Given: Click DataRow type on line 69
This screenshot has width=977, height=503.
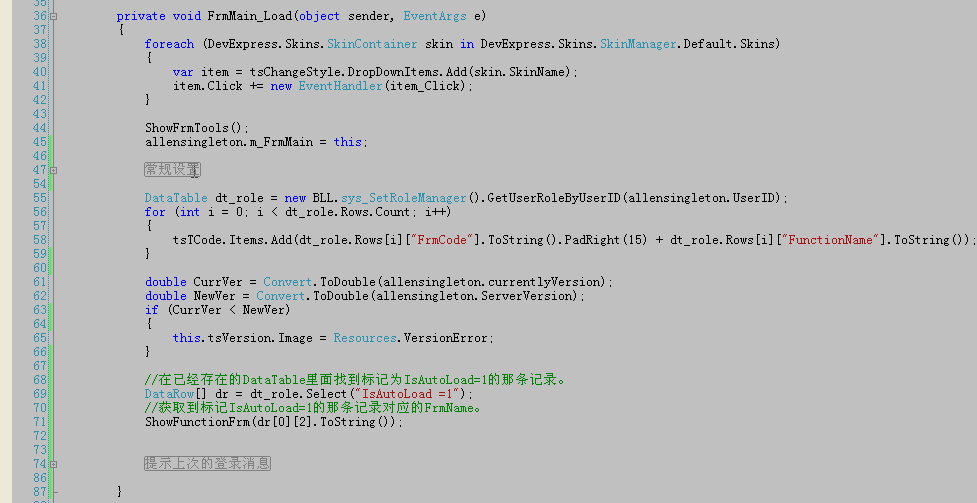Looking at the screenshot, I should tap(169, 394).
